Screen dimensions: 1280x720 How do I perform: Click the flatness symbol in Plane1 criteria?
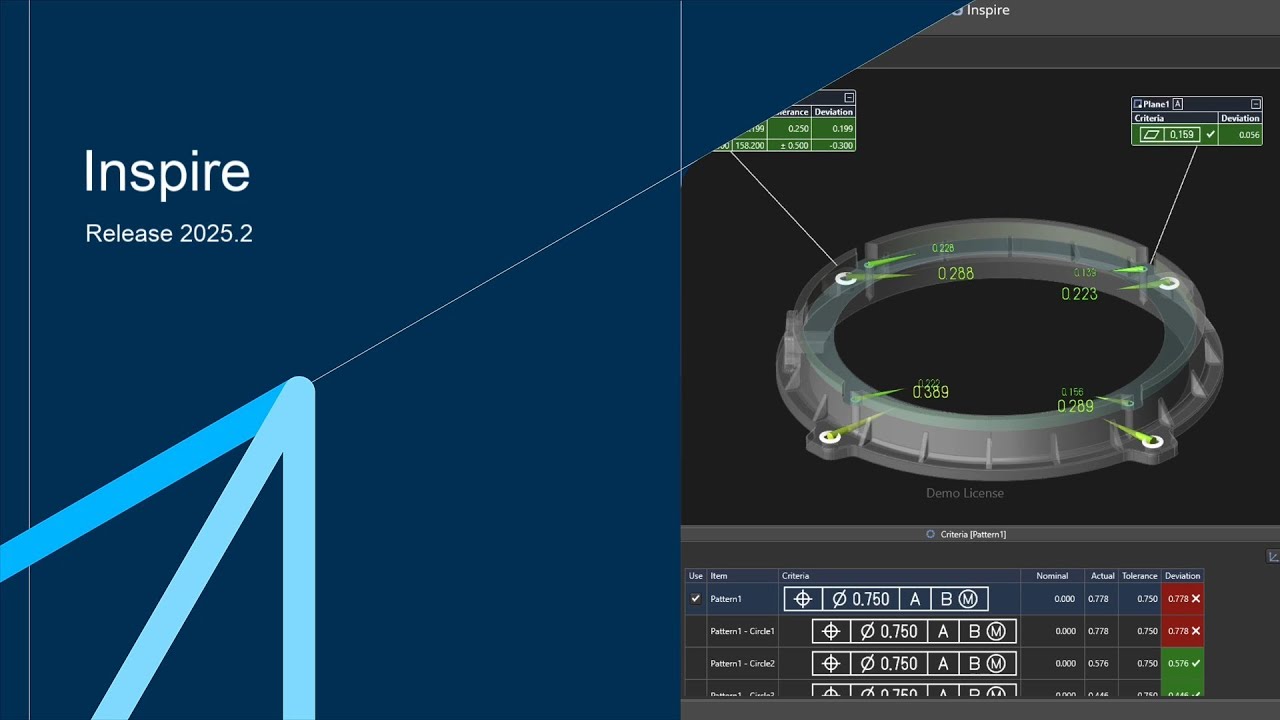tap(1151, 134)
